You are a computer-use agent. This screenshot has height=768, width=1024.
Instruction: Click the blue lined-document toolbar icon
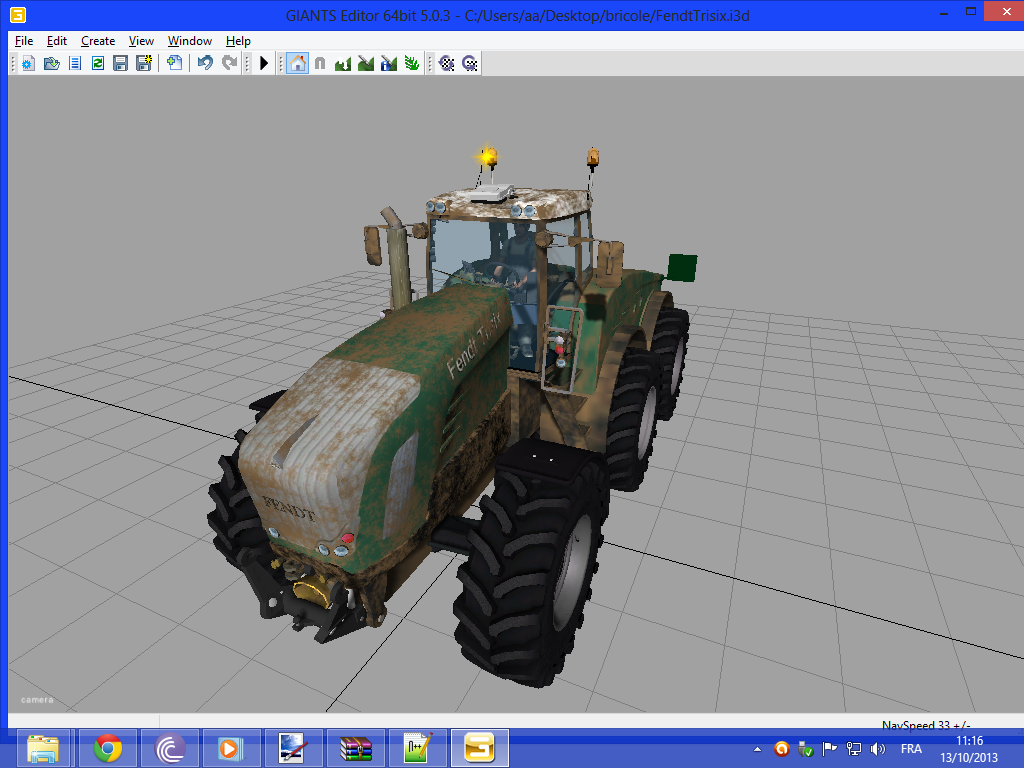point(75,63)
